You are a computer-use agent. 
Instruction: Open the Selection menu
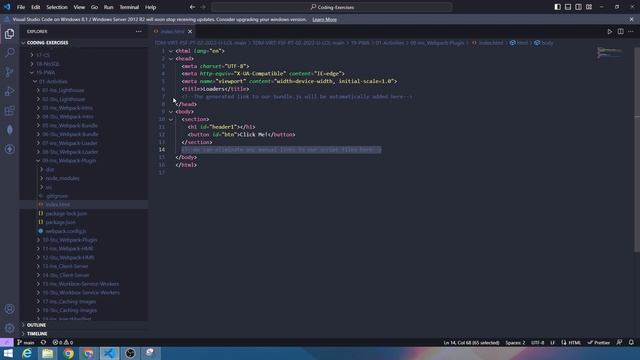coord(57,7)
